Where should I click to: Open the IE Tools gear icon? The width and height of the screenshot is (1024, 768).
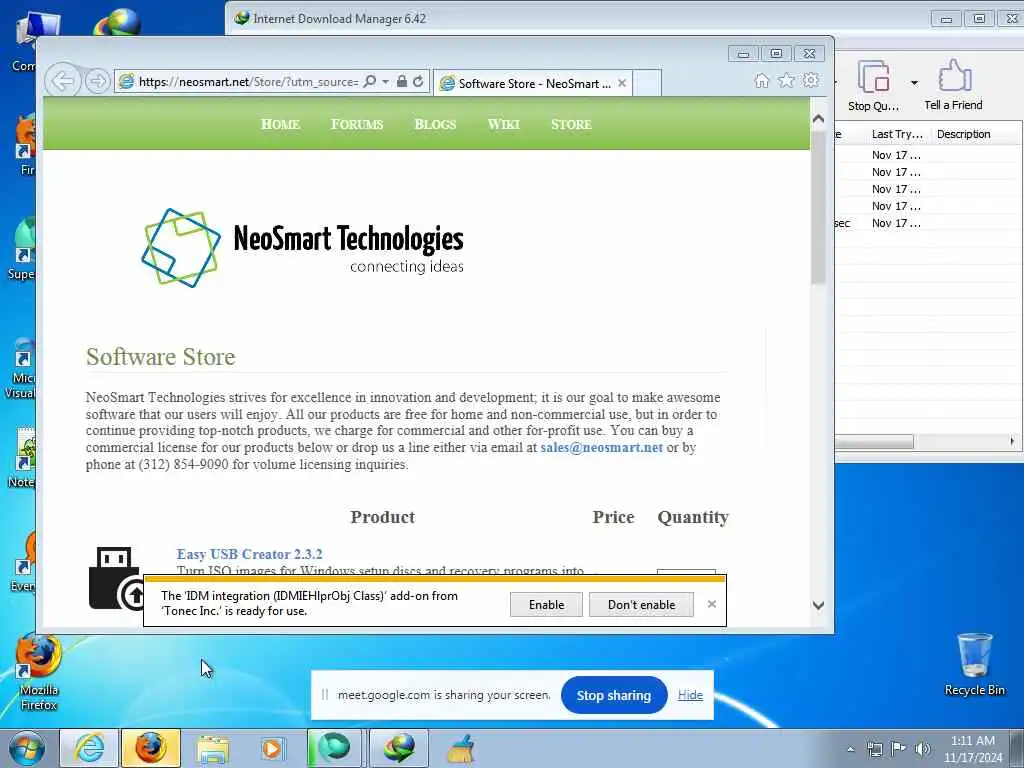811,80
